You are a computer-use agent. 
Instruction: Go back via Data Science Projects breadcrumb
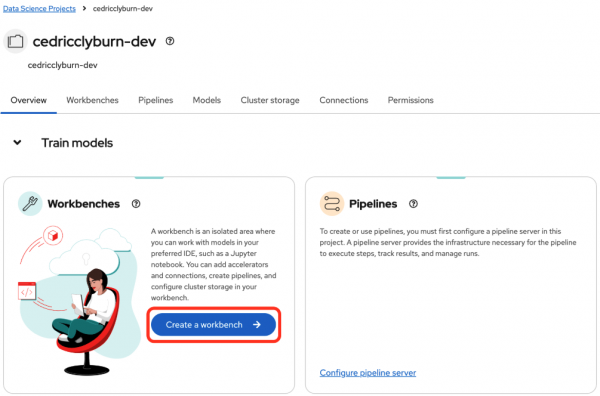click(x=39, y=8)
